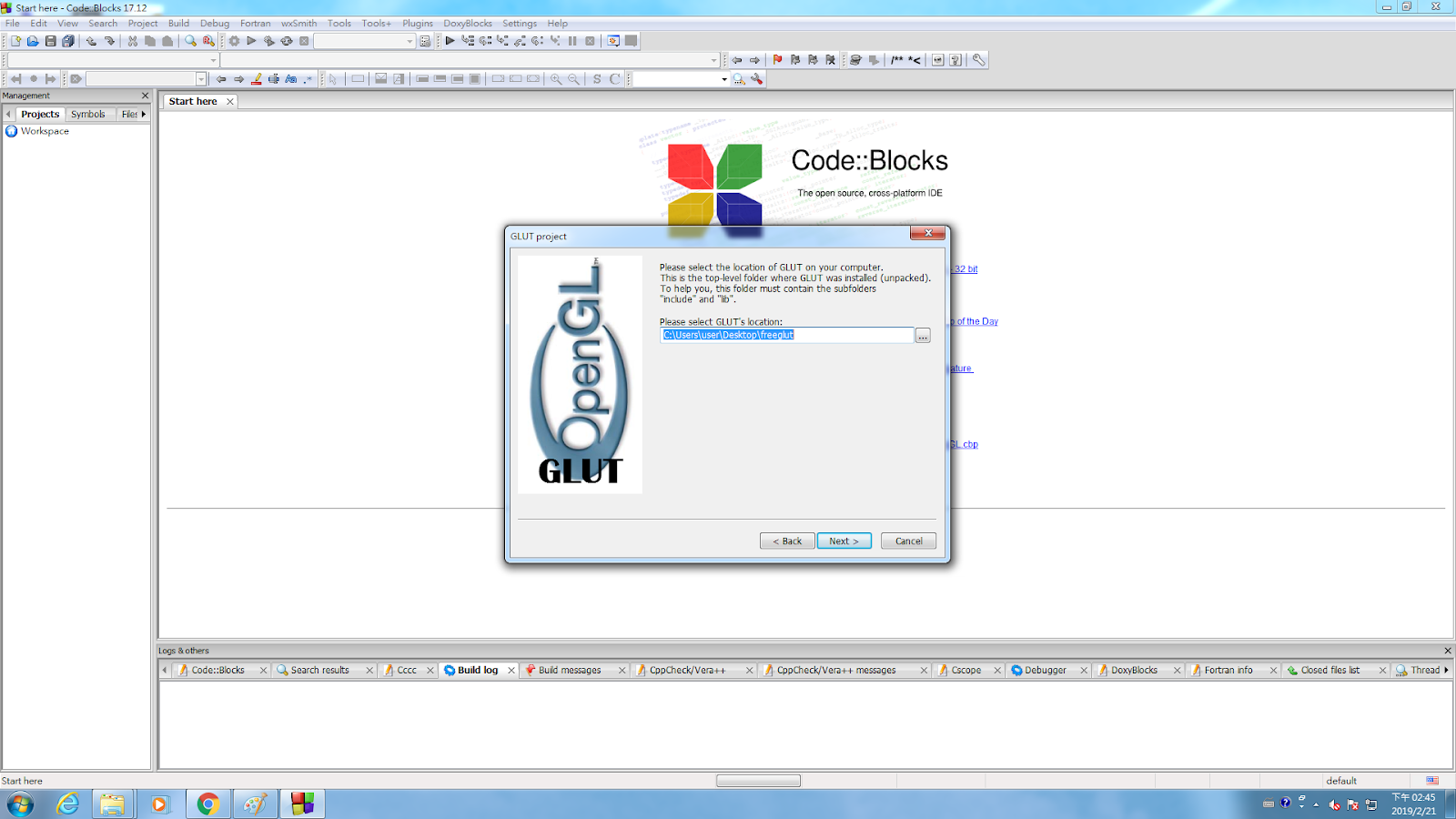
Task: Click the New file toolbar icon
Action: (x=15, y=41)
